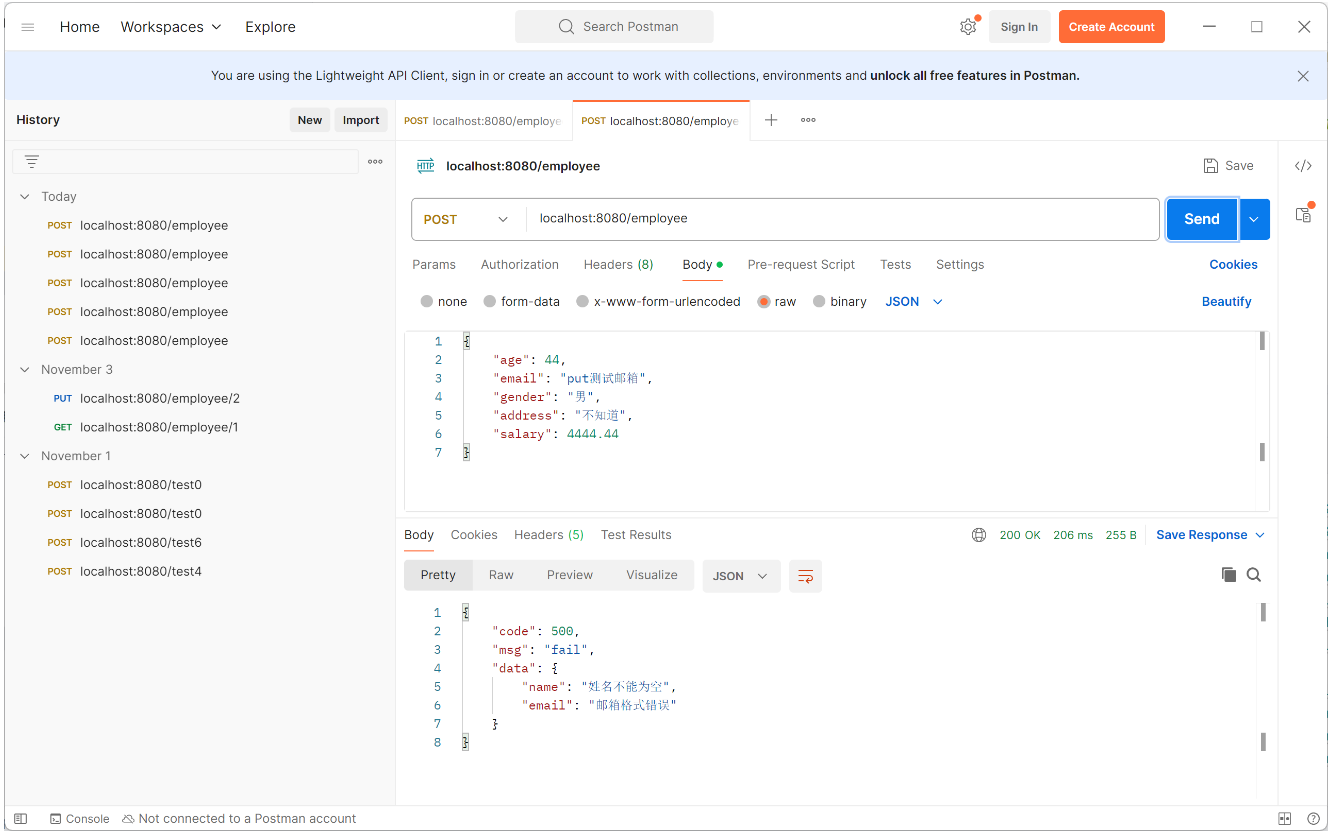The image size is (1335, 831).
Task: Click the Beautify link
Action: [x=1227, y=302]
